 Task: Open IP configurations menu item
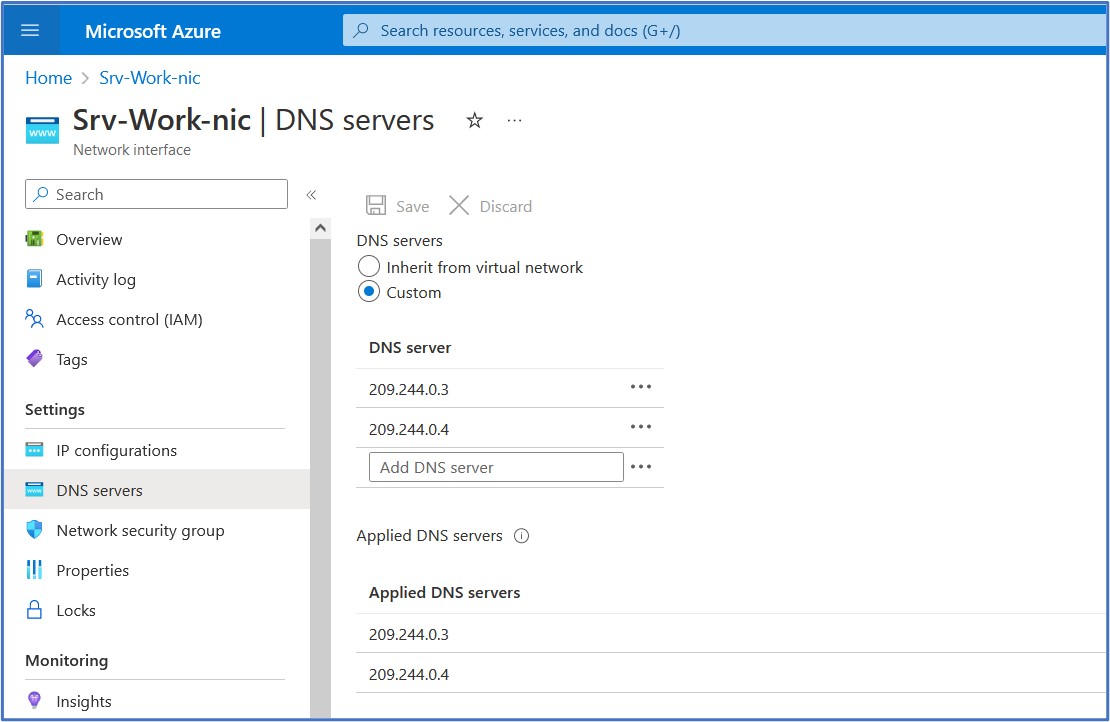[x=116, y=451]
